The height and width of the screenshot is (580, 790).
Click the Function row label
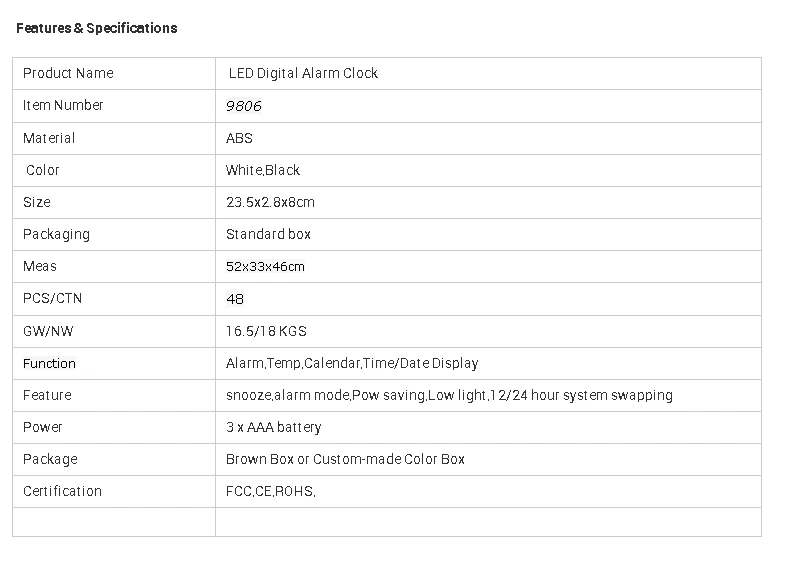click(x=49, y=363)
